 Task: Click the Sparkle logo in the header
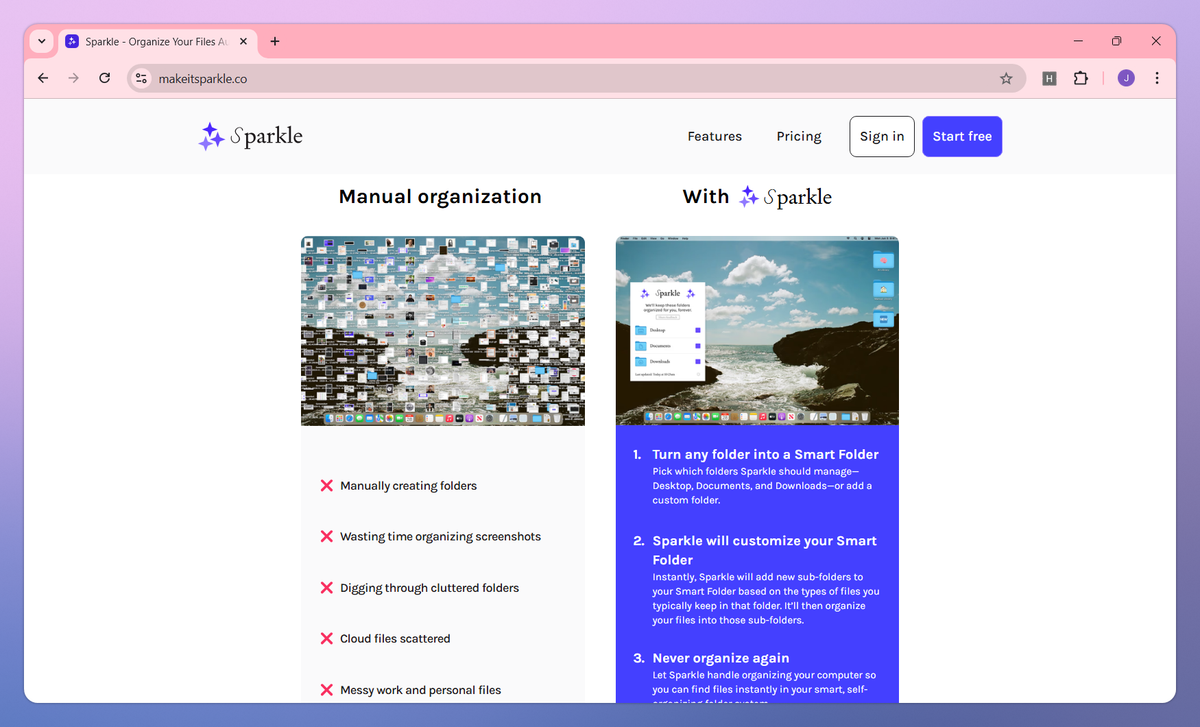point(250,136)
